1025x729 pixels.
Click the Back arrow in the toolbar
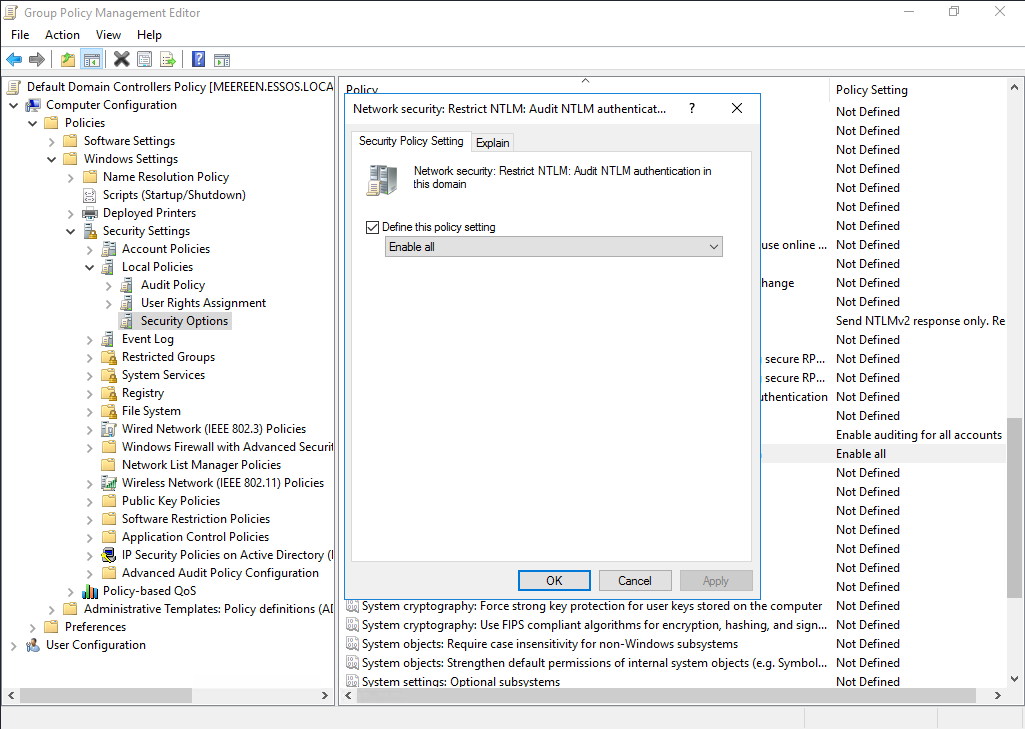[14, 60]
